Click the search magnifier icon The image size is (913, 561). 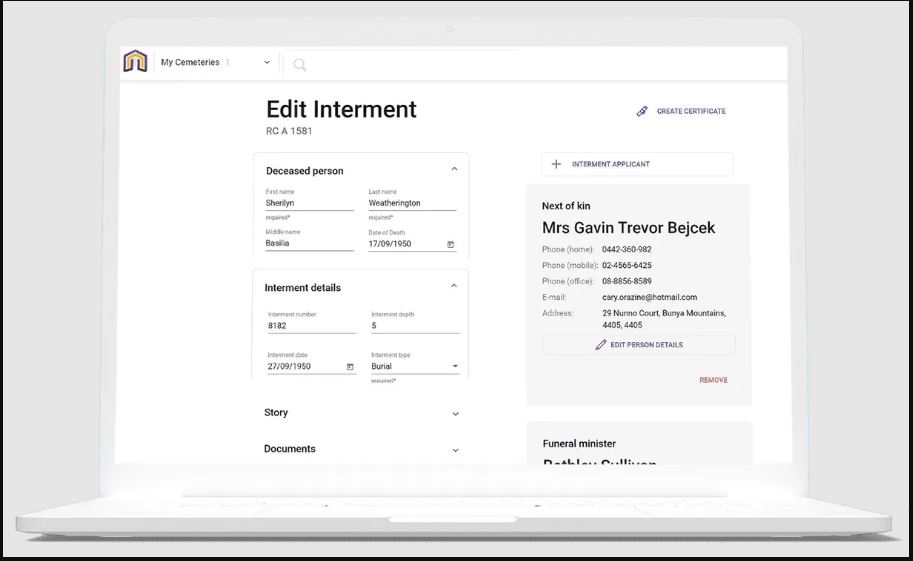tap(299, 65)
